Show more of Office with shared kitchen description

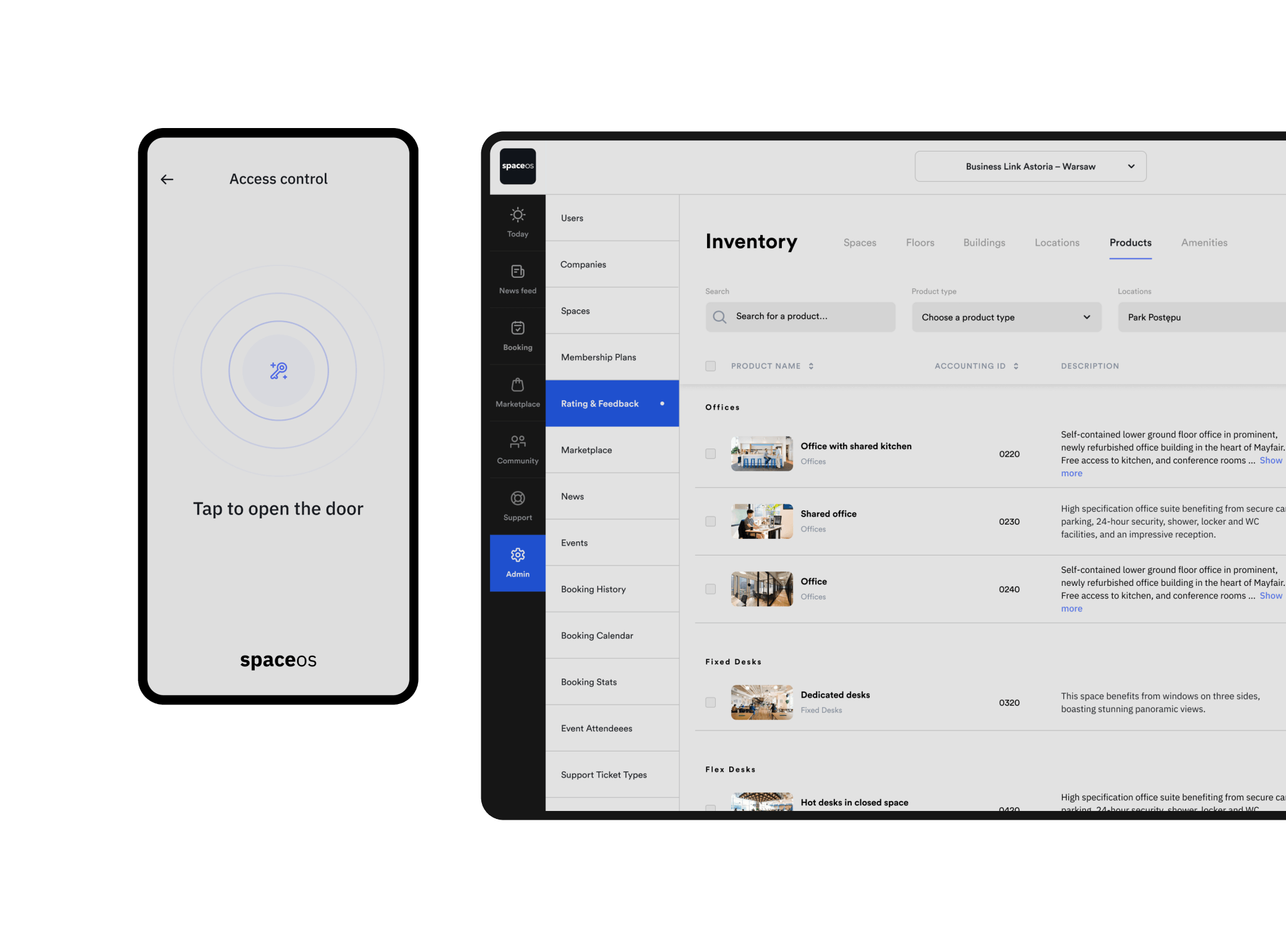(x=1271, y=461)
